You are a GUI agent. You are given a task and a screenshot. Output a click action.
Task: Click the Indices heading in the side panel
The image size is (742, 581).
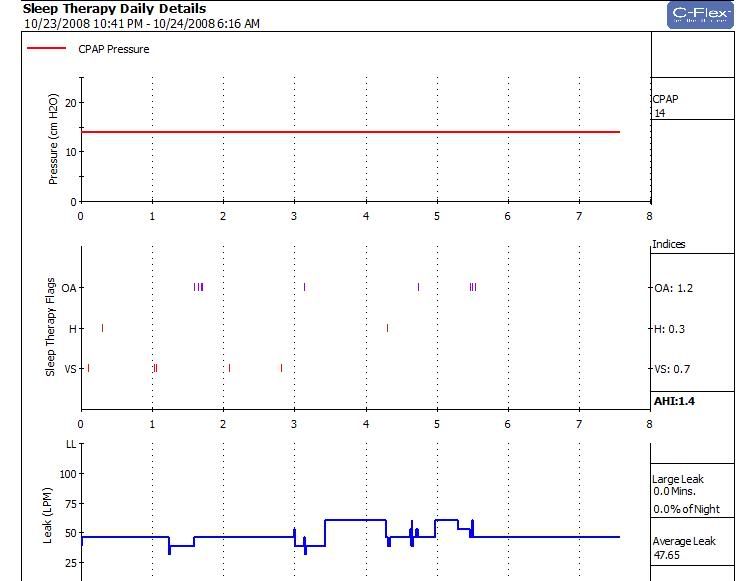pyautogui.click(x=669, y=245)
